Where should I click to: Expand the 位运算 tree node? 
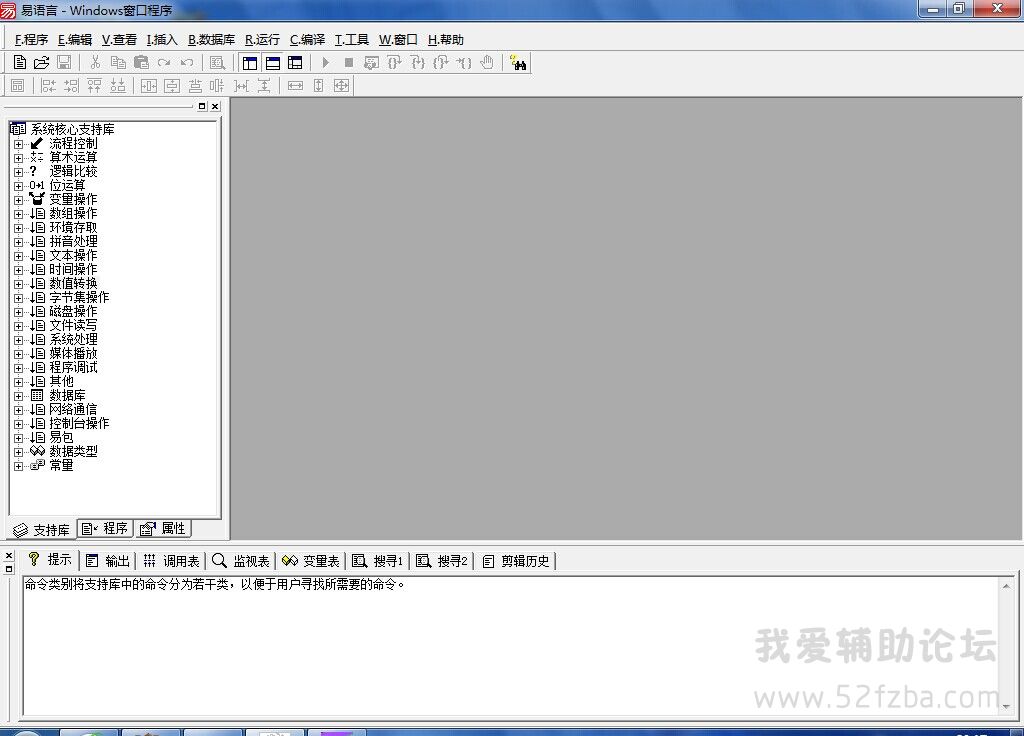point(18,185)
